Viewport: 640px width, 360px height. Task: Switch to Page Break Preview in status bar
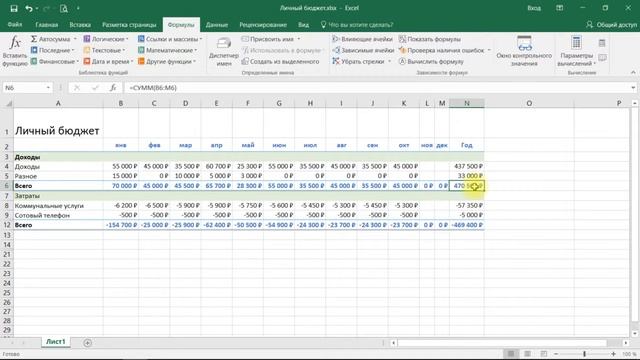coord(544,354)
